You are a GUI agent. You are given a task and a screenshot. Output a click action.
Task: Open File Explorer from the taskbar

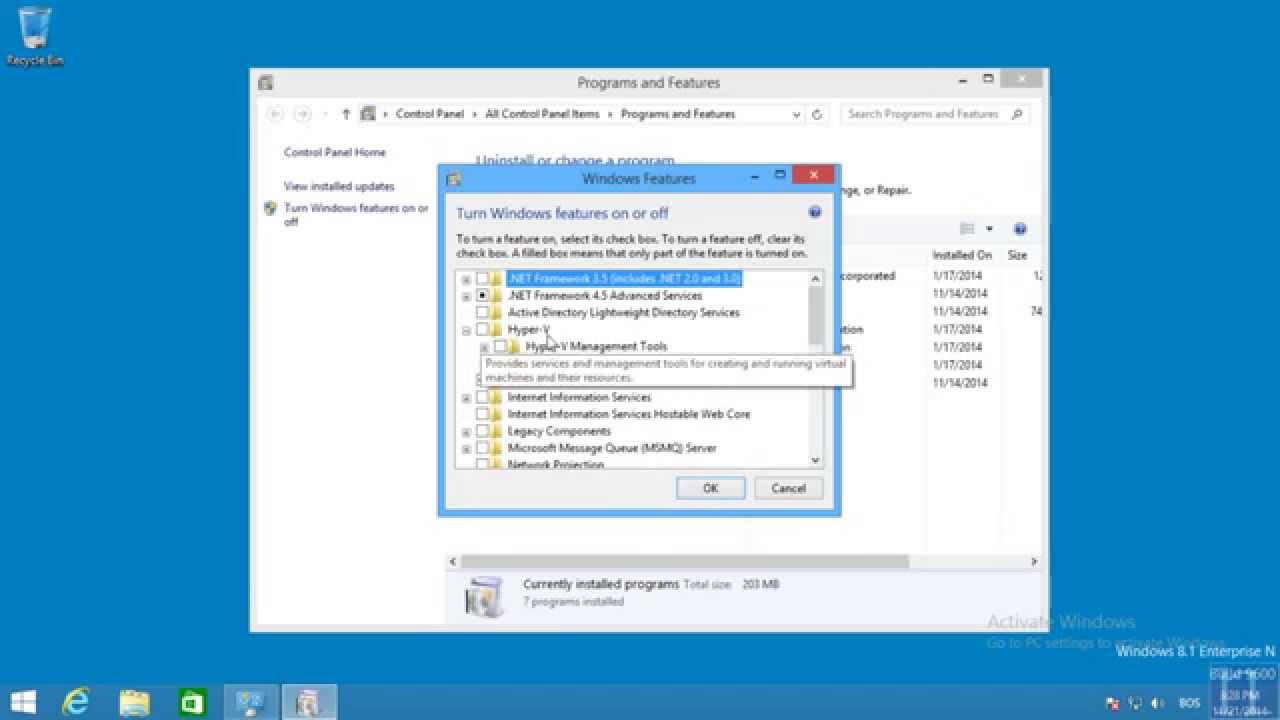click(x=134, y=702)
